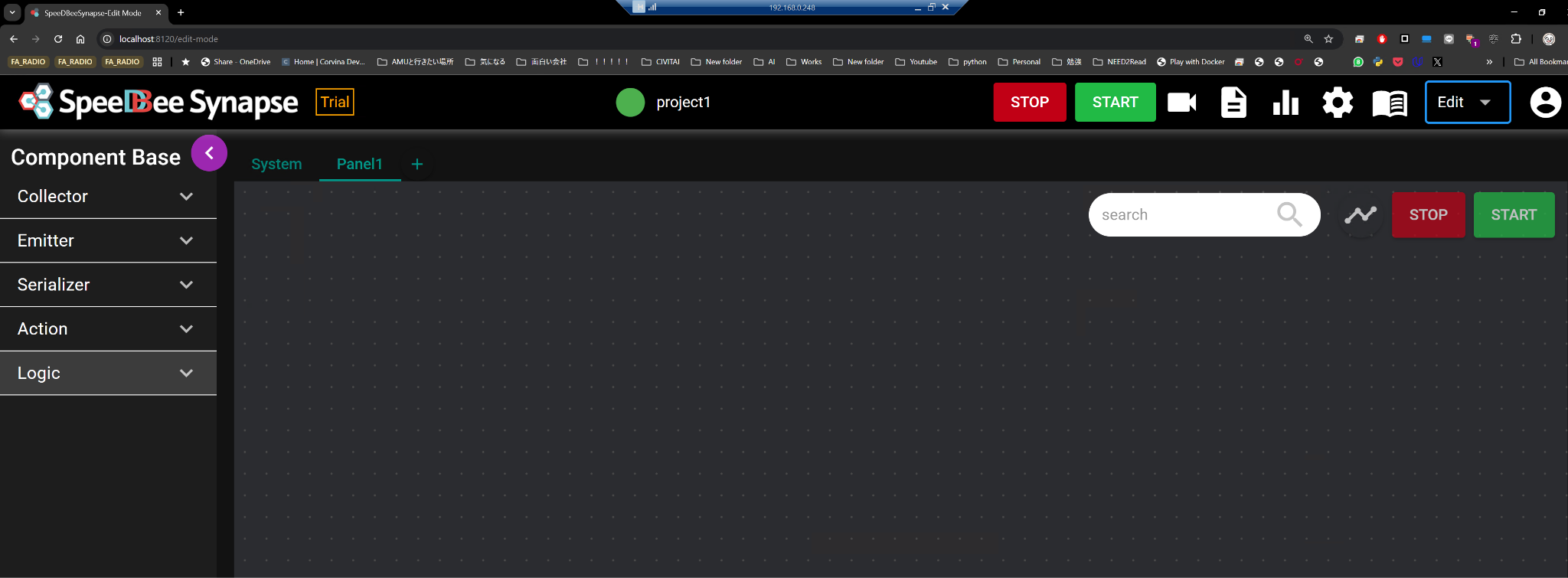Viewport: 1568px width, 578px height.
Task: Click the panel search input field
Action: (x=1183, y=215)
